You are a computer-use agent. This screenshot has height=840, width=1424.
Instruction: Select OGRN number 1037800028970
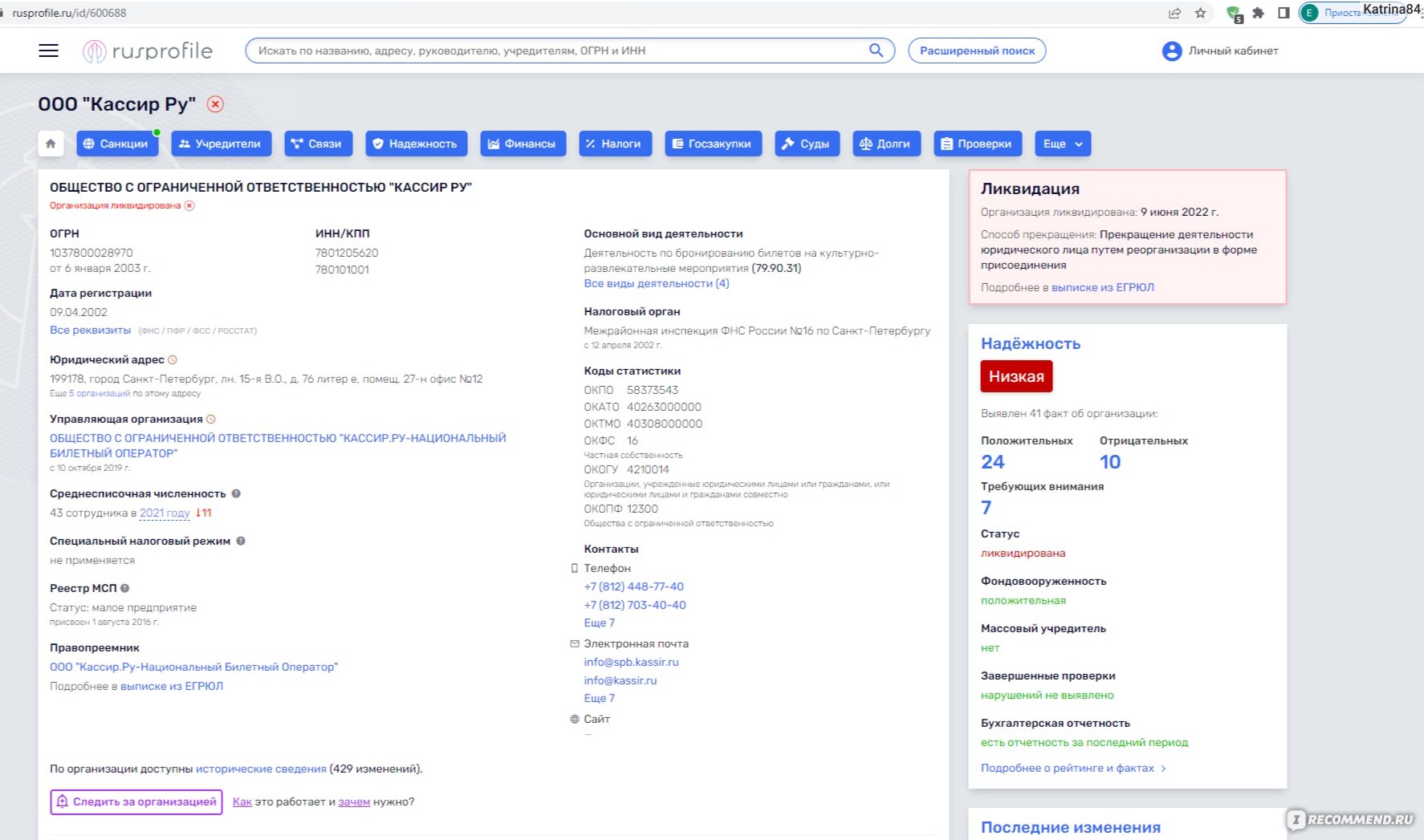tap(91, 254)
